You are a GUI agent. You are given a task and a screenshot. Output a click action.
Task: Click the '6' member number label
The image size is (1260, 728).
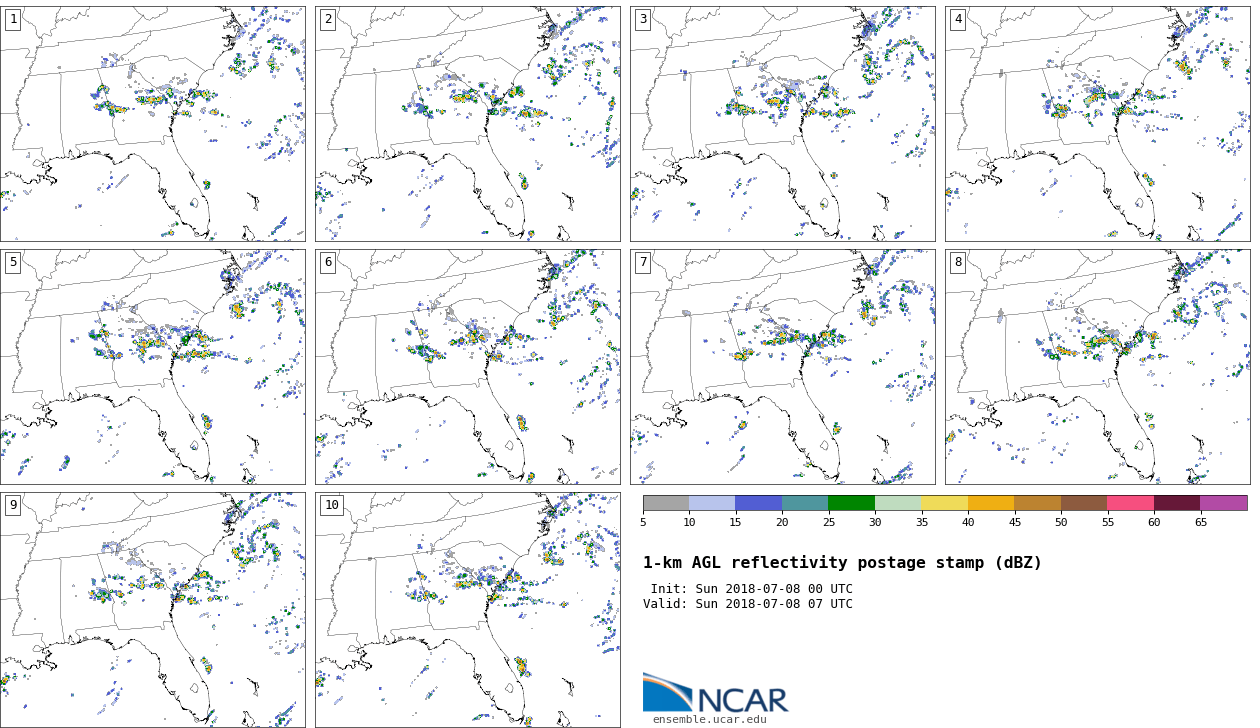coord(328,263)
